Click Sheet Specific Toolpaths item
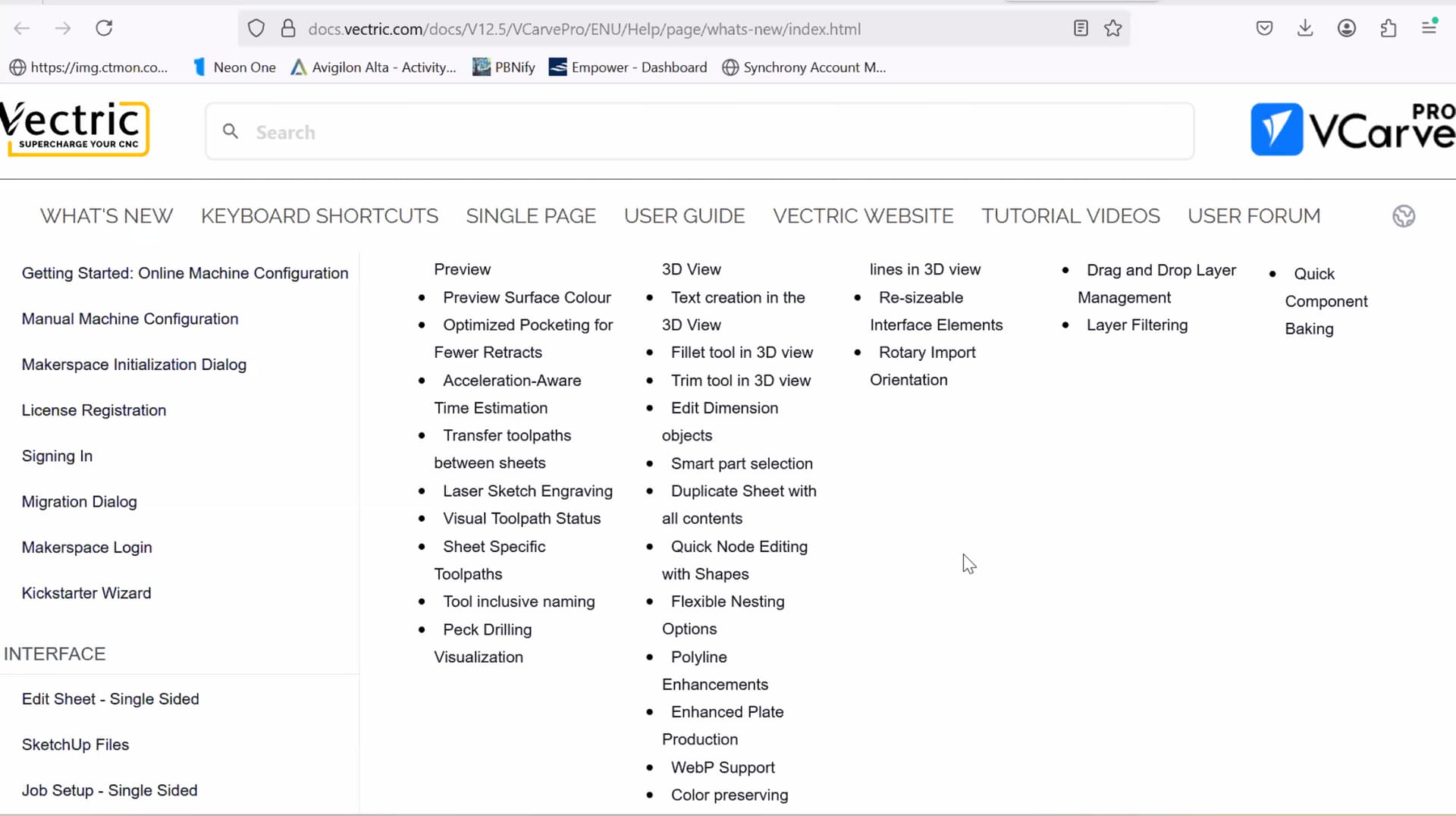 (490, 560)
